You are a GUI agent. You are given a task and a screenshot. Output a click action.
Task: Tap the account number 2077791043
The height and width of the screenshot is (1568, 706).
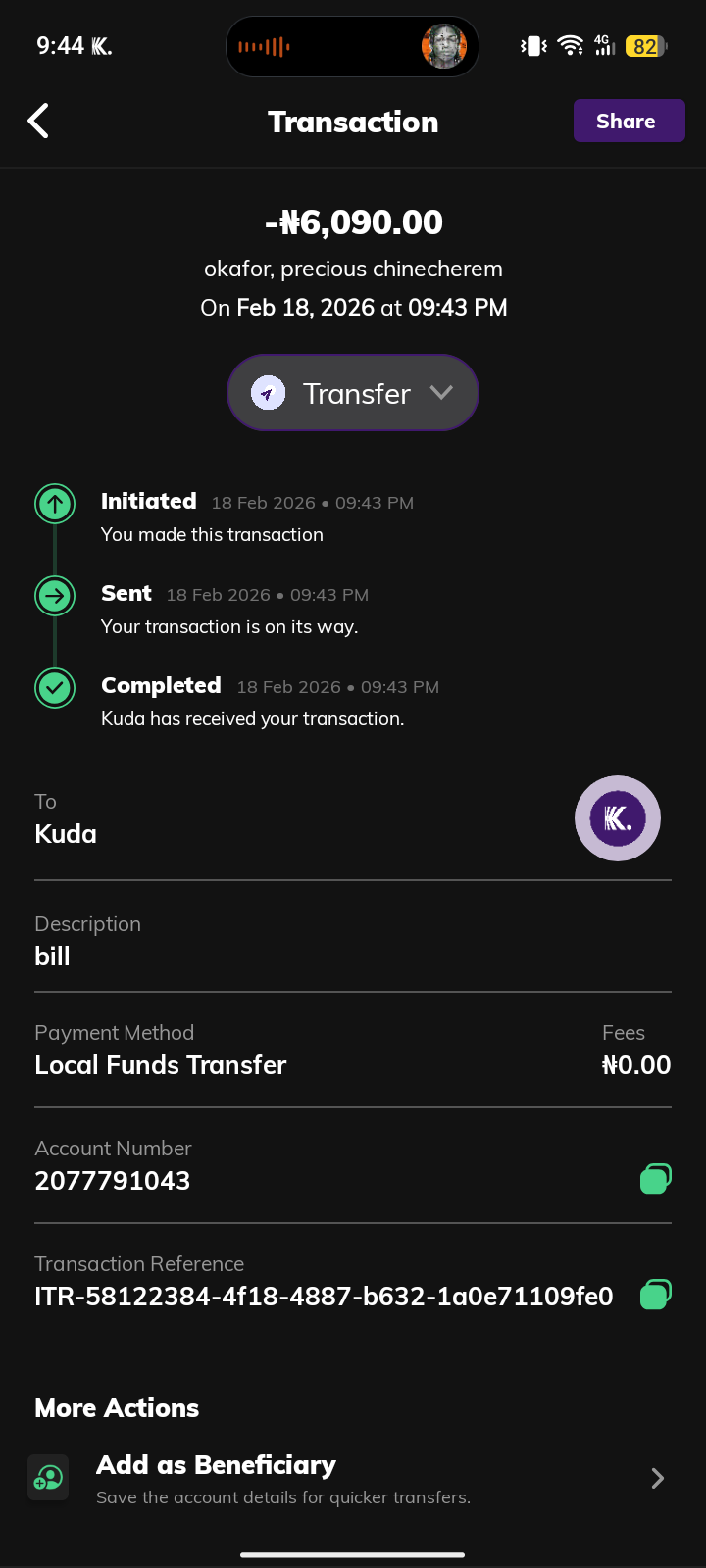(113, 1181)
